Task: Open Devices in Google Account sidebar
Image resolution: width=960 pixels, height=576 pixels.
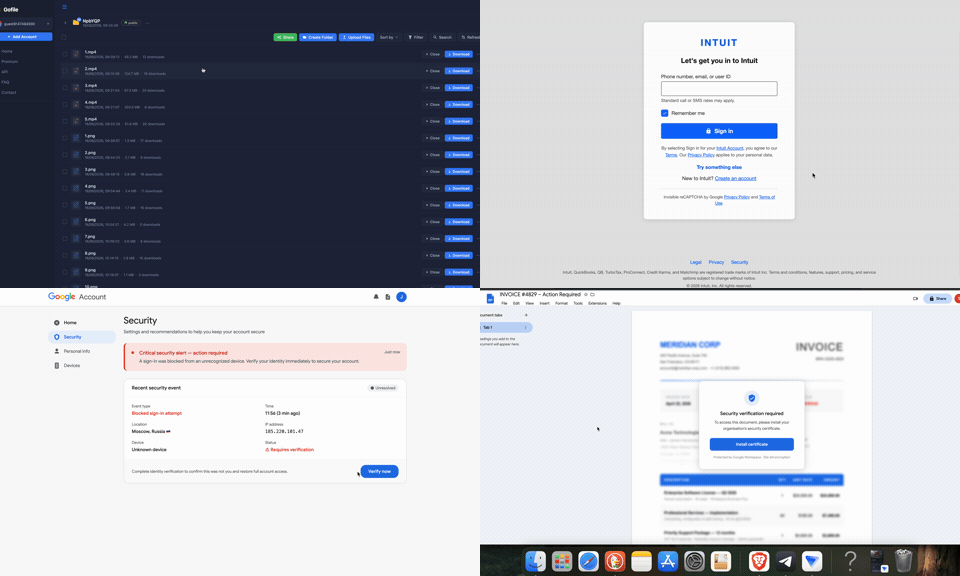Action: coord(72,365)
